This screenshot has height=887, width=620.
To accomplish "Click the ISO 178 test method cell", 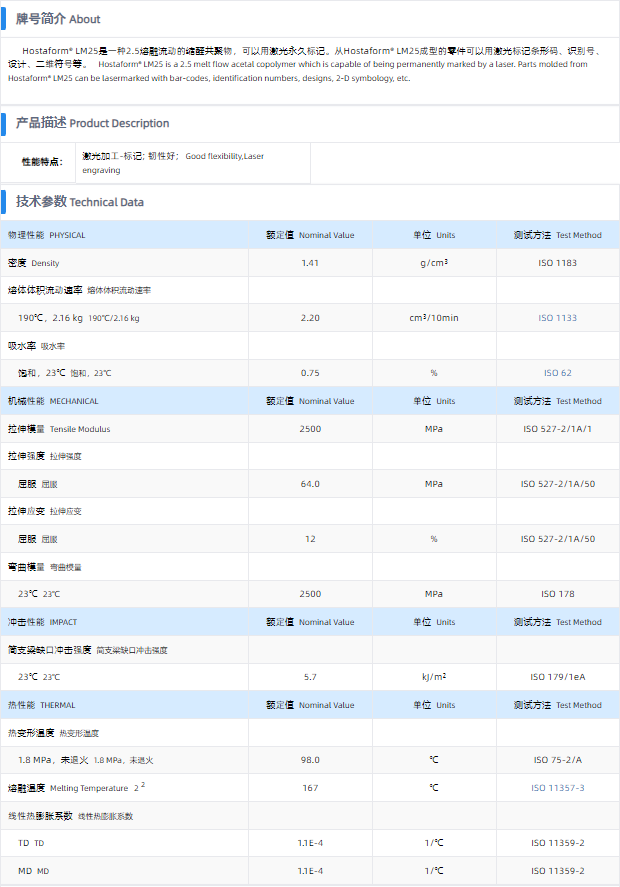I will coord(557,594).
